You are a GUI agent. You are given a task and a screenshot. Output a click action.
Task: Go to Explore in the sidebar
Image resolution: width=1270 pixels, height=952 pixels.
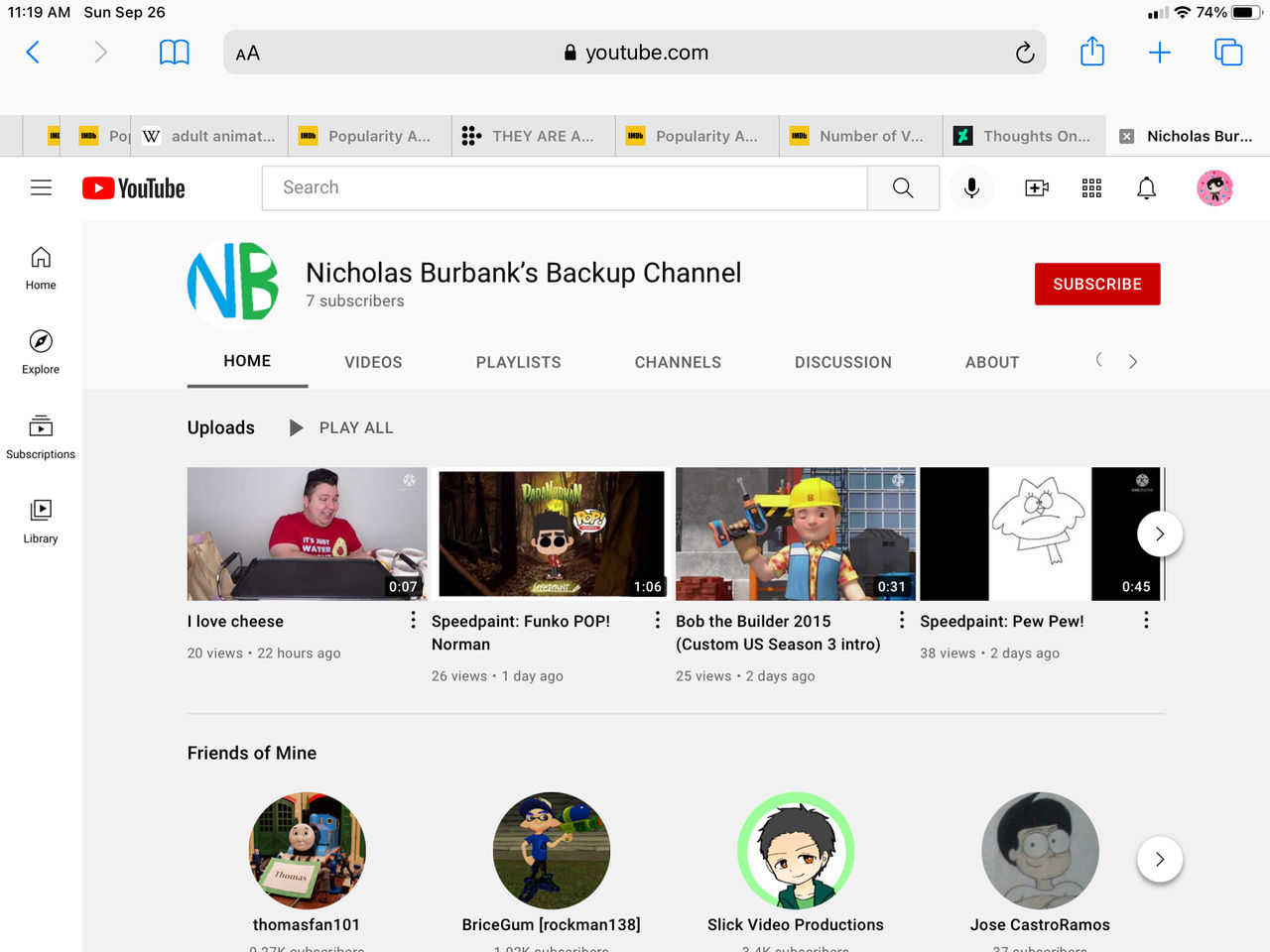tap(41, 352)
